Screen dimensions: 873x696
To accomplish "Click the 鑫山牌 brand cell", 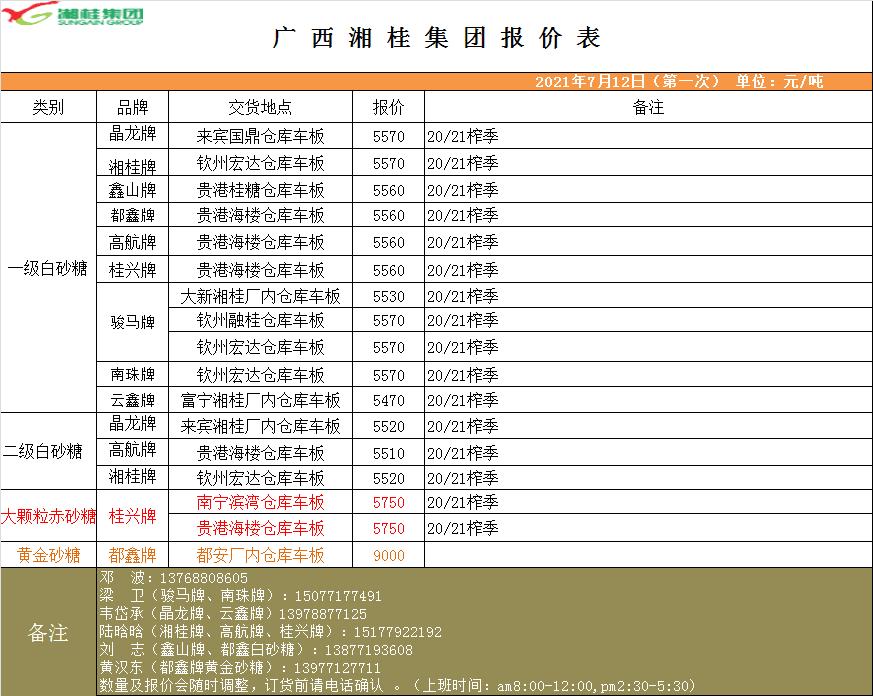I will point(132,190).
